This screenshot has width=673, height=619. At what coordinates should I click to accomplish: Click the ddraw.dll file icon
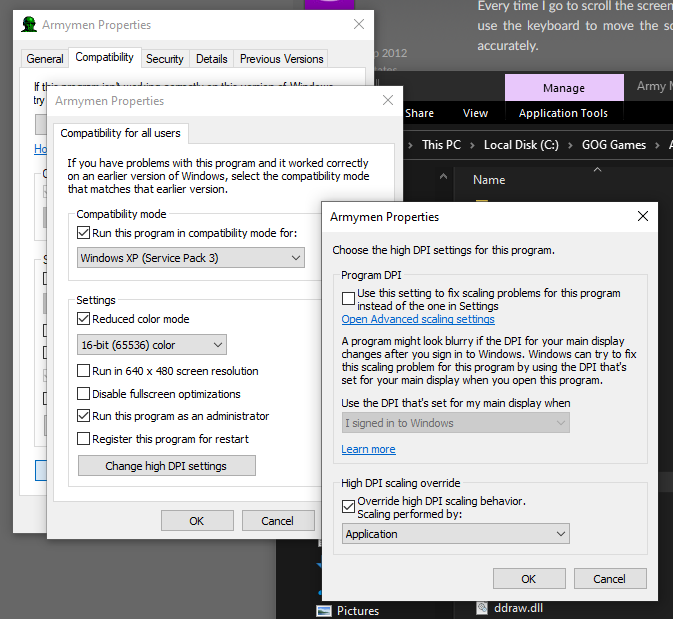[482, 608]
